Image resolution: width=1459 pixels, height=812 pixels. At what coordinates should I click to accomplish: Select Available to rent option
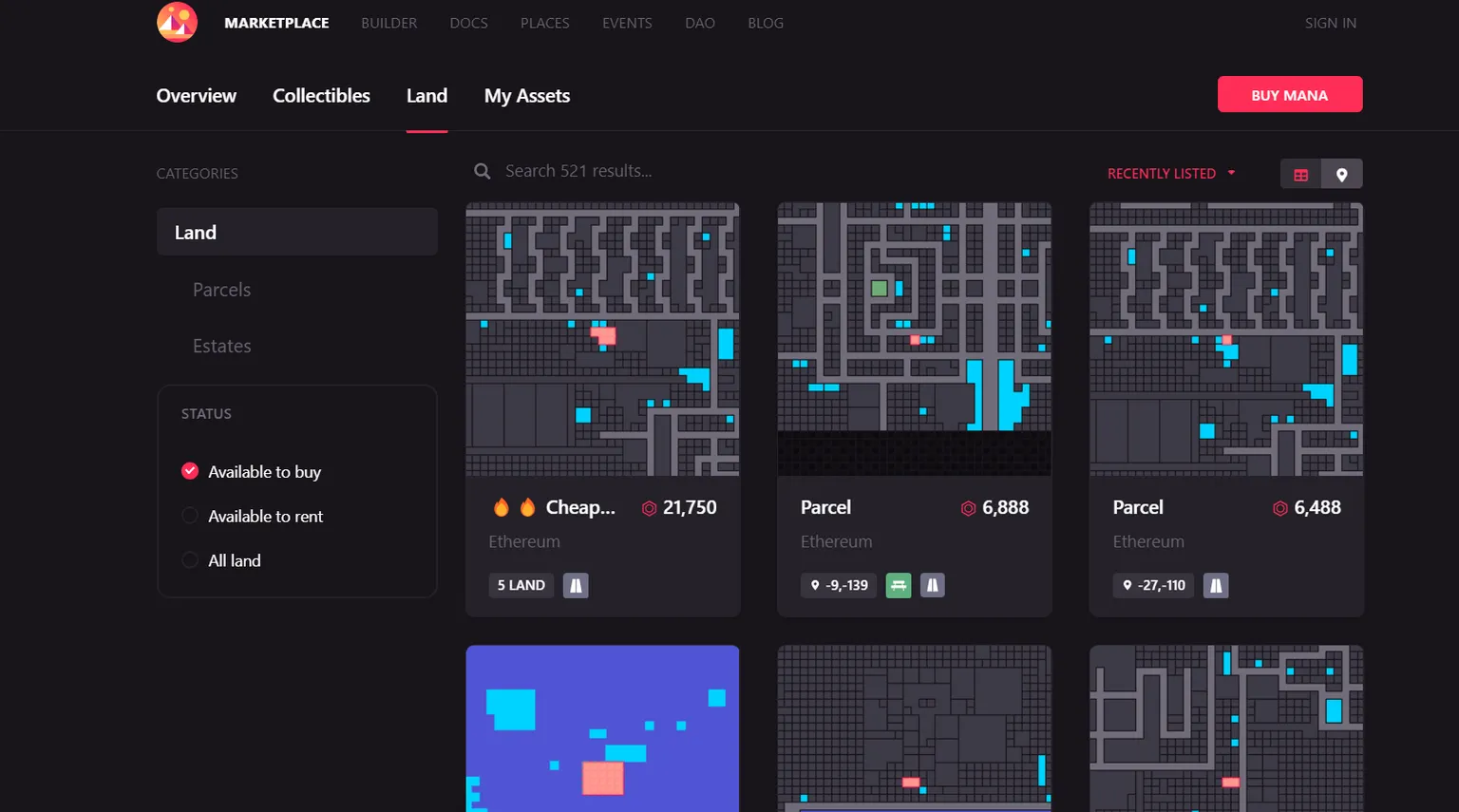tap(190, 516)
